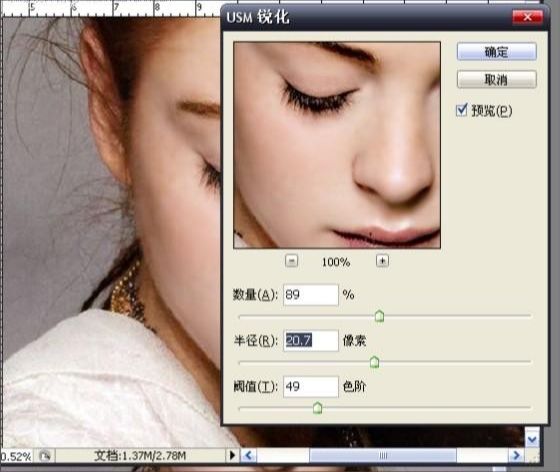This screenshot has height=472, width=560.
Task: Click status bar icon beside zoom percentage
Action: [45, 456]
